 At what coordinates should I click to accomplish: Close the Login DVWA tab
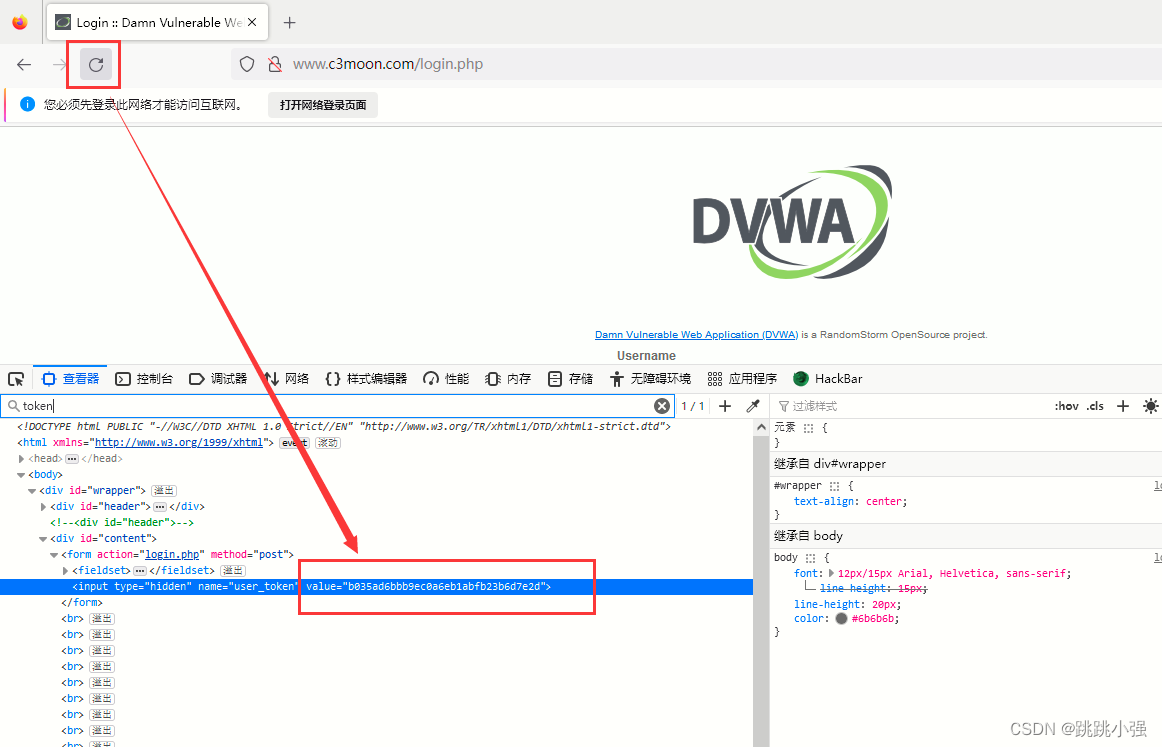point(252,22)
